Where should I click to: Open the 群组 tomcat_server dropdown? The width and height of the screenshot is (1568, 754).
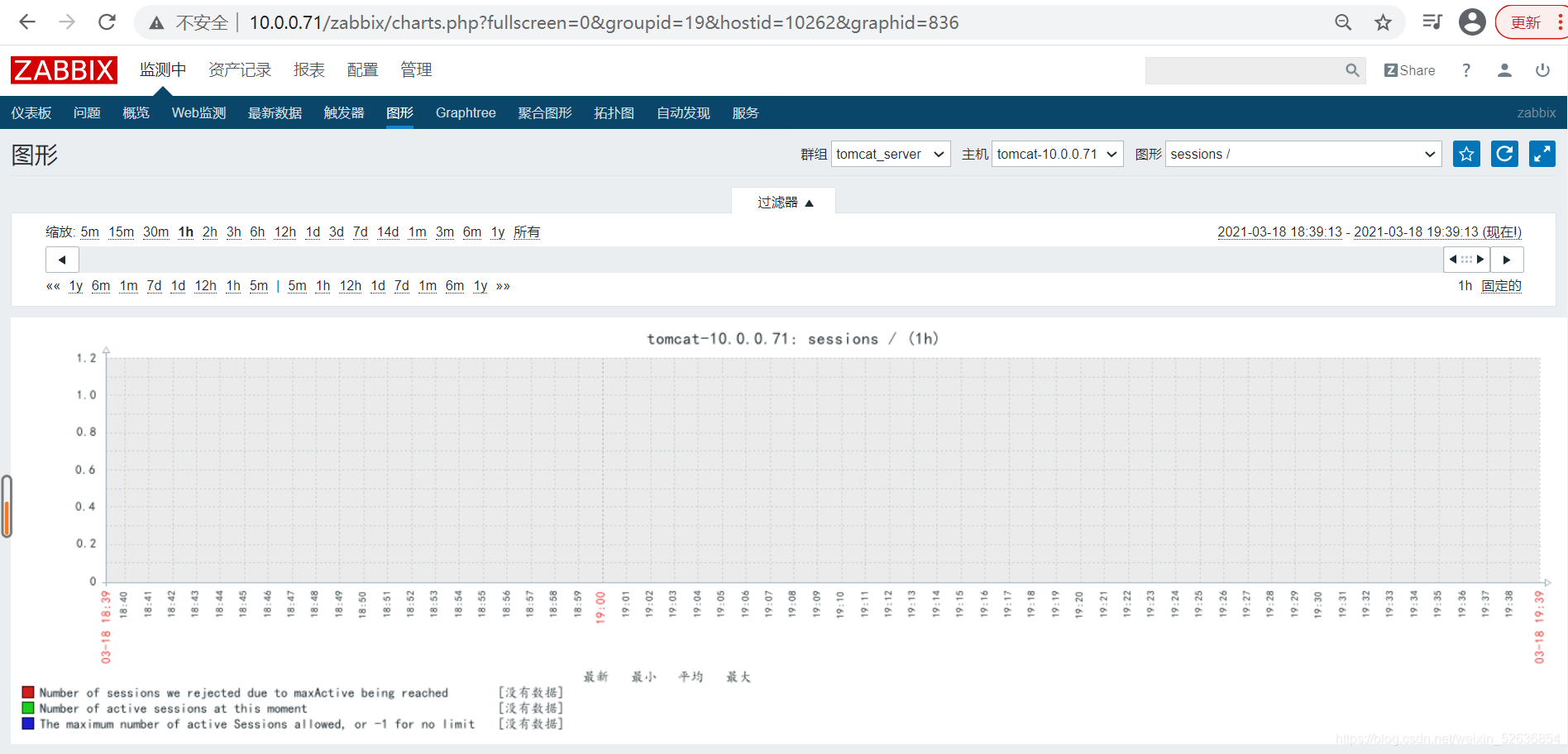coord(891,154)
